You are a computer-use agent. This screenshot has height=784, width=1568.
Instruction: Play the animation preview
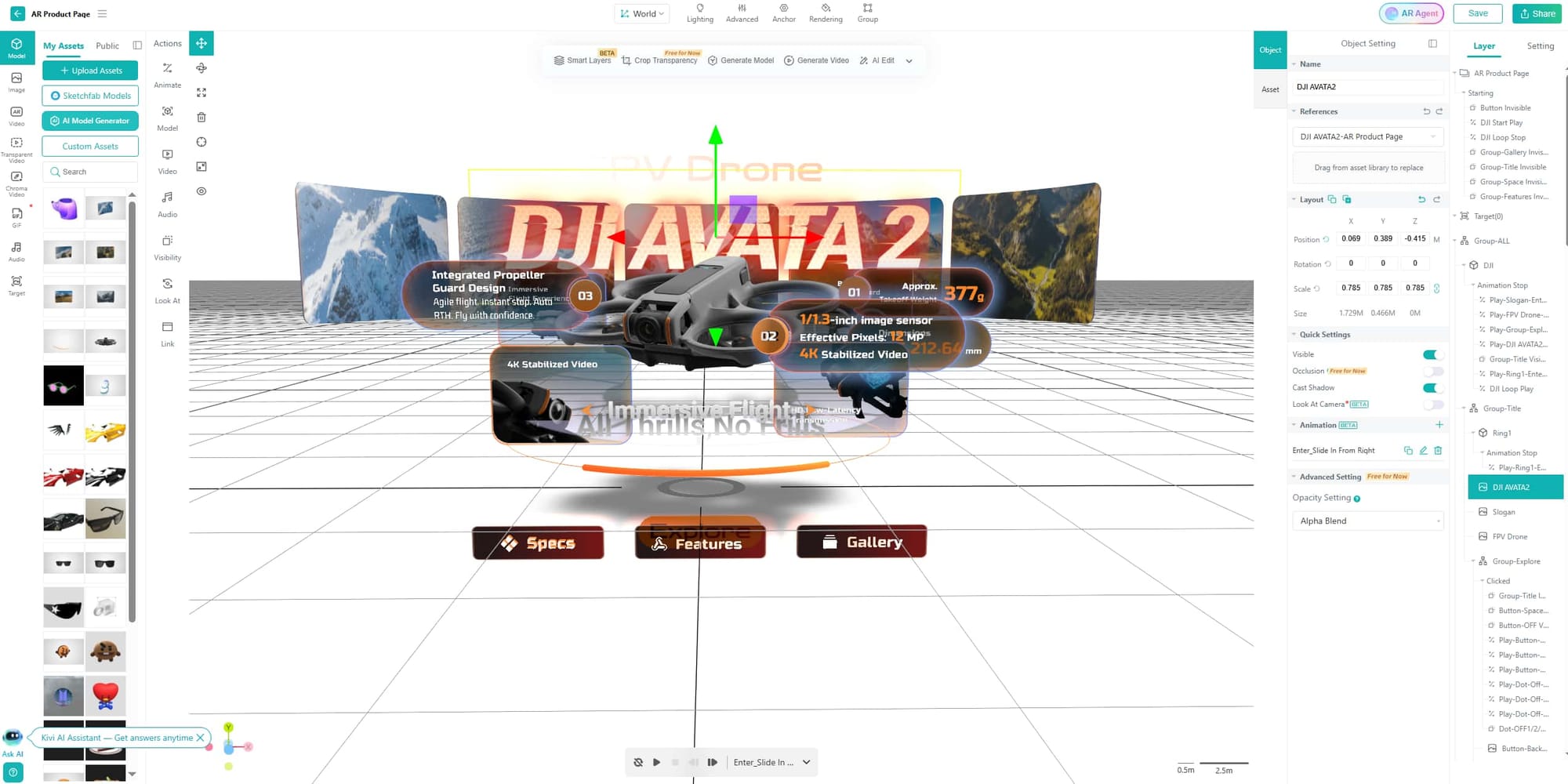tap(656, 762)
